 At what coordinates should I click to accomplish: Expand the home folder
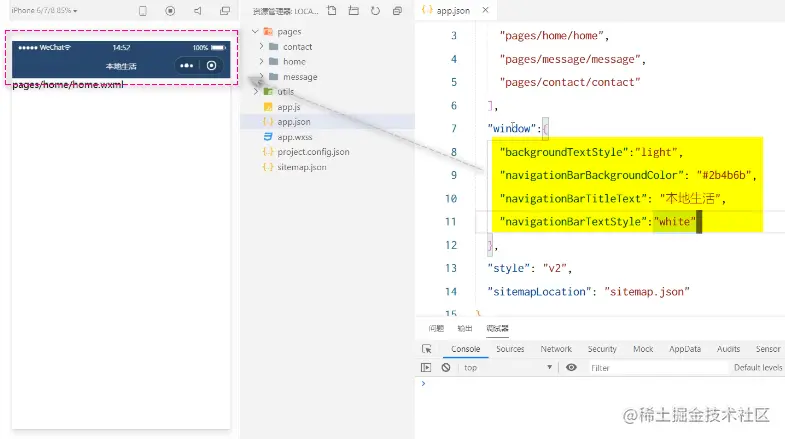[261, 61]
